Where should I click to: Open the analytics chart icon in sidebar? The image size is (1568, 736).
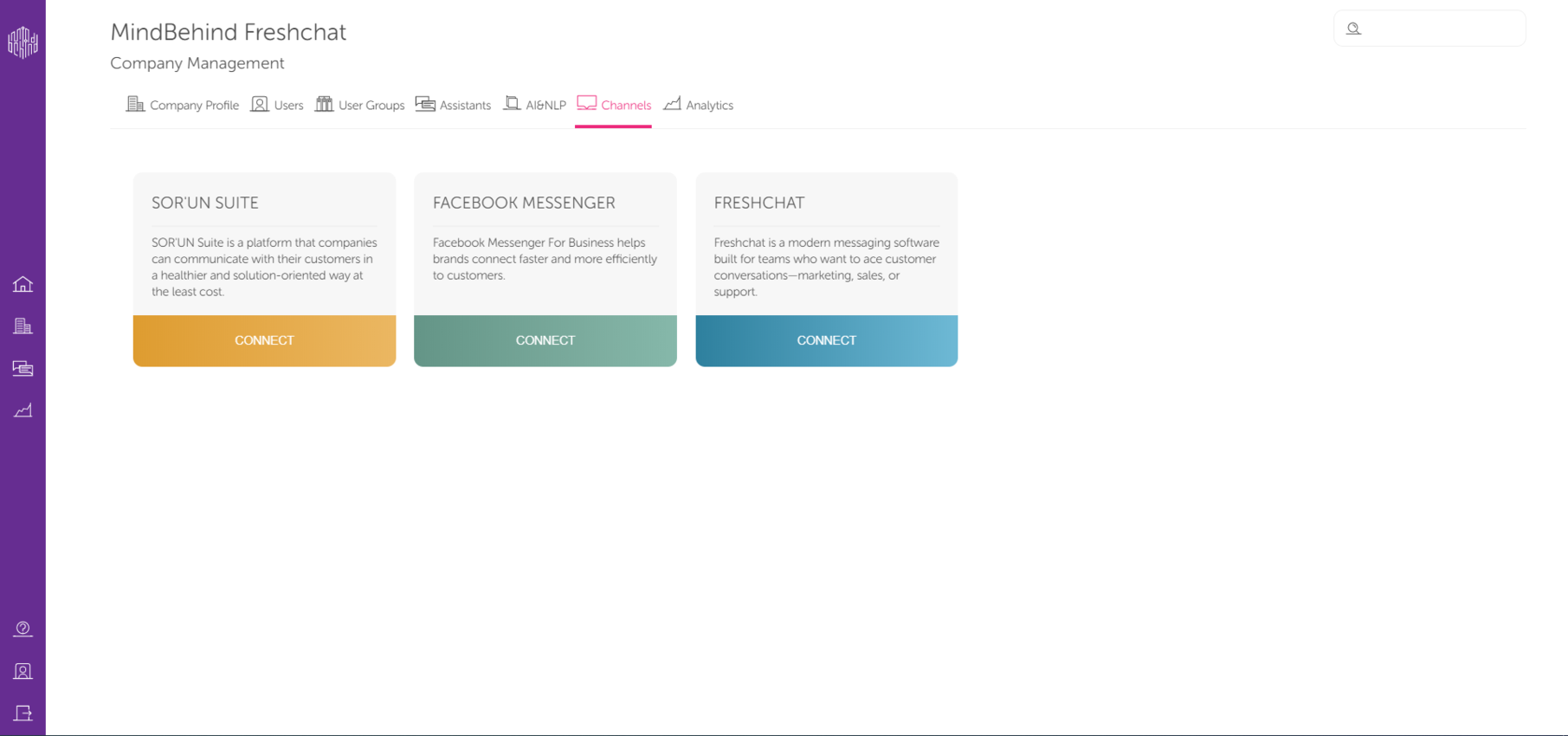(23, 410)
